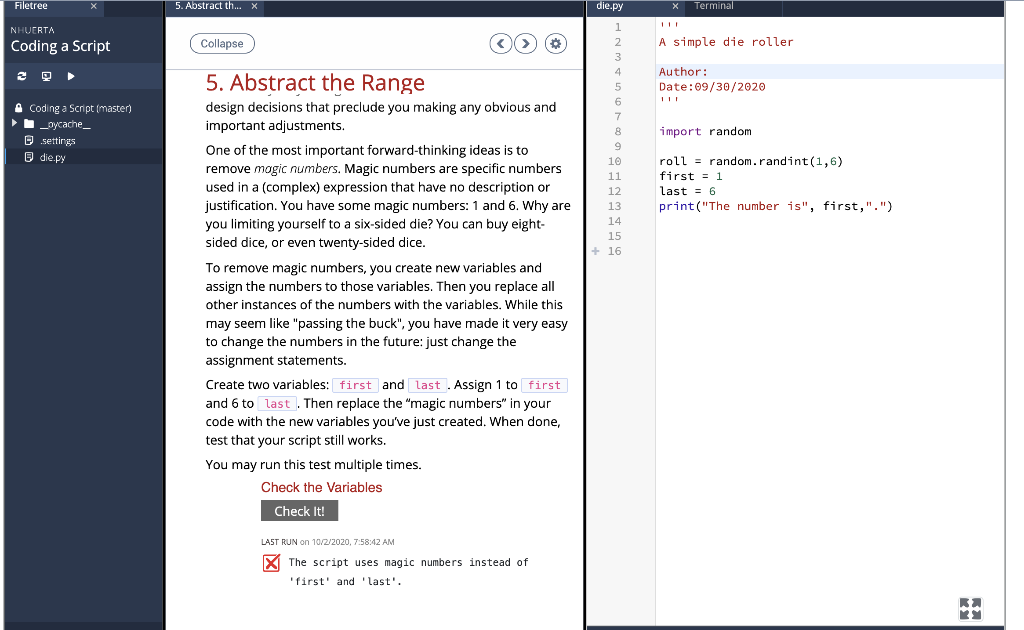The width and height of the screenshot is (1024, 630).
Task: Open the preview monitor icon in sidebar
Action: (45, 76)
